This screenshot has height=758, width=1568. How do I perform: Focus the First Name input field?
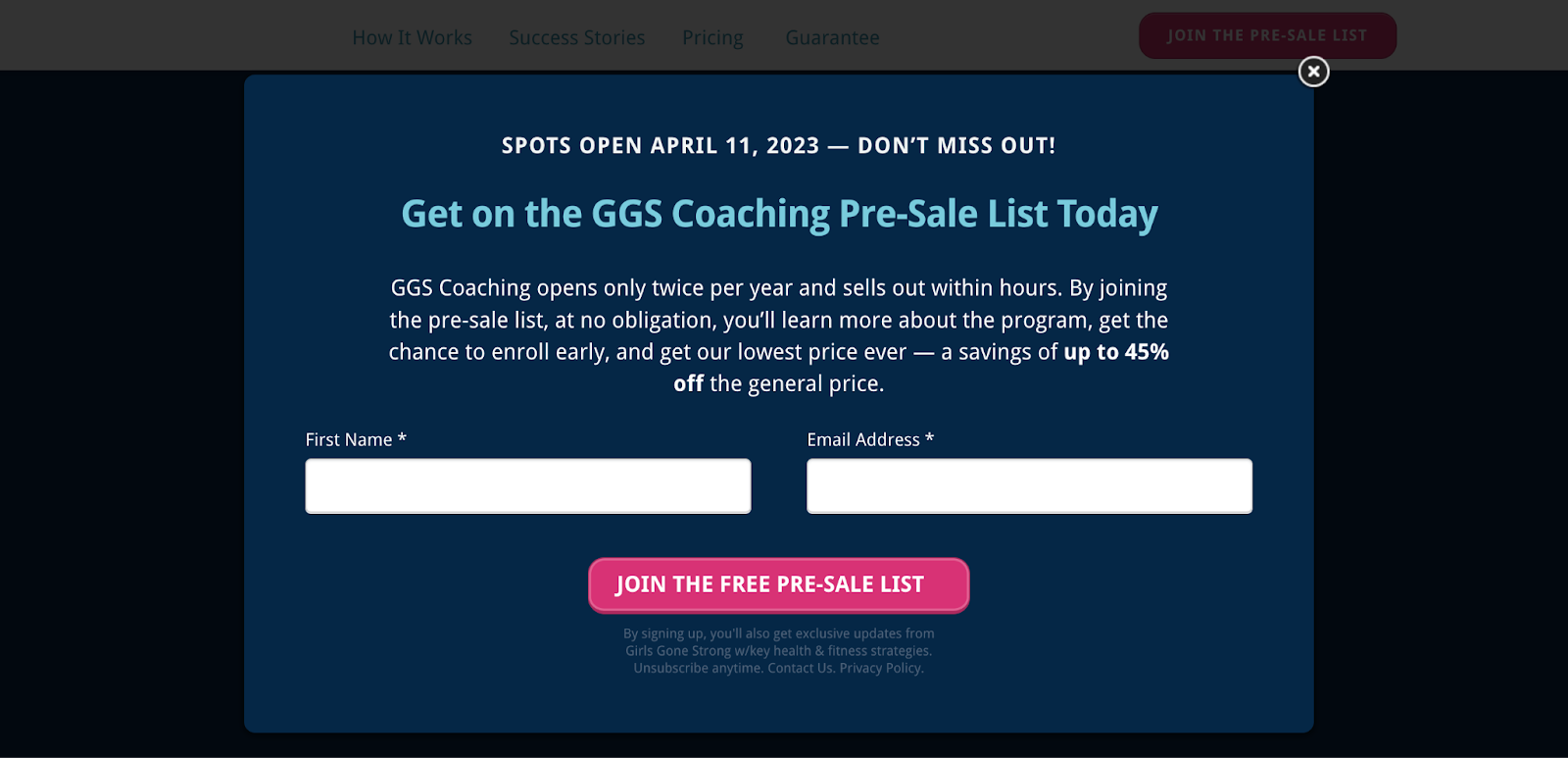pos(528,485)
